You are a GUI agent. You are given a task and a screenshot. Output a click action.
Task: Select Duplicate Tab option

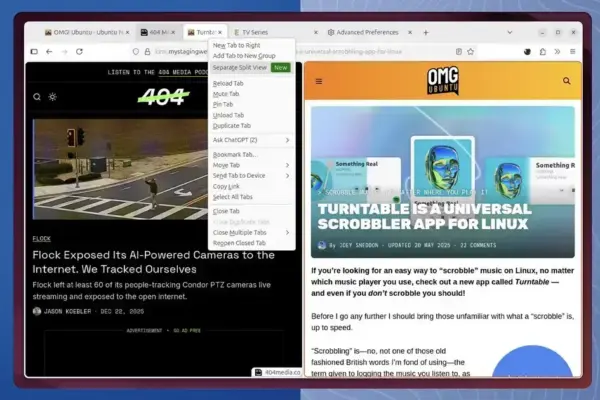tap(251, 126)
